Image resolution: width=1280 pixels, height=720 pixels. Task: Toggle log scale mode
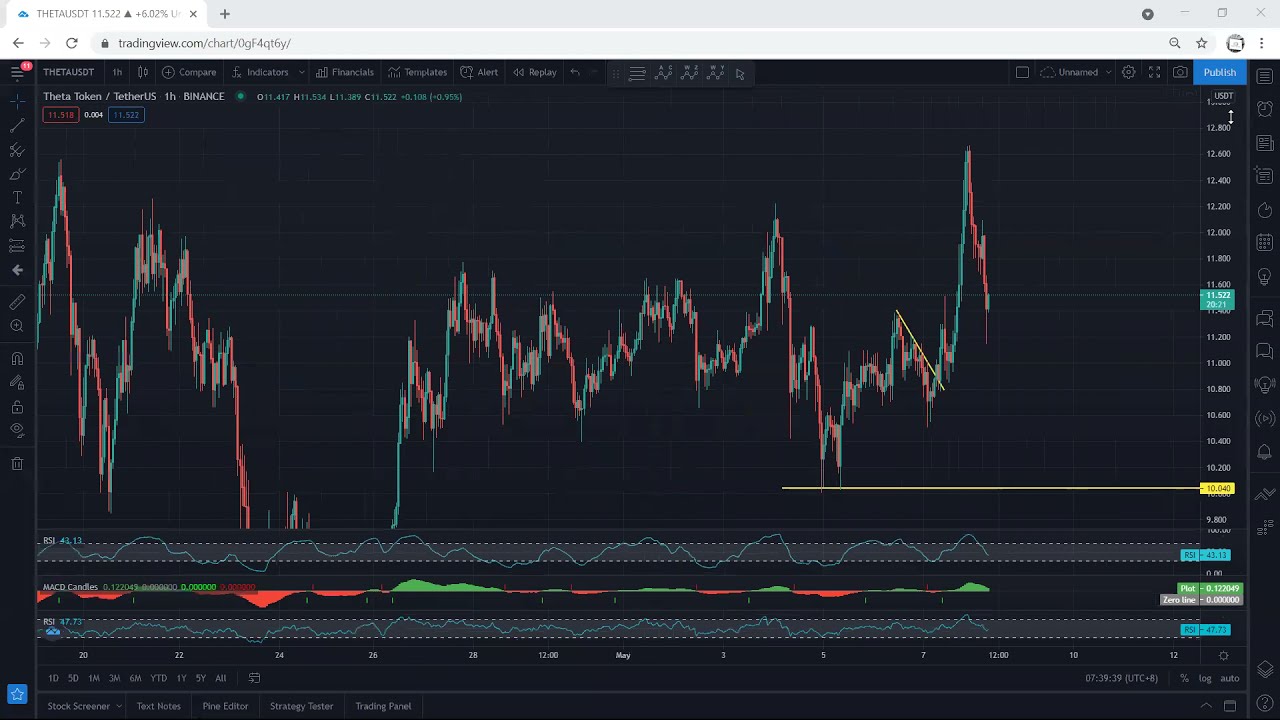click(x=1205, y=678)
